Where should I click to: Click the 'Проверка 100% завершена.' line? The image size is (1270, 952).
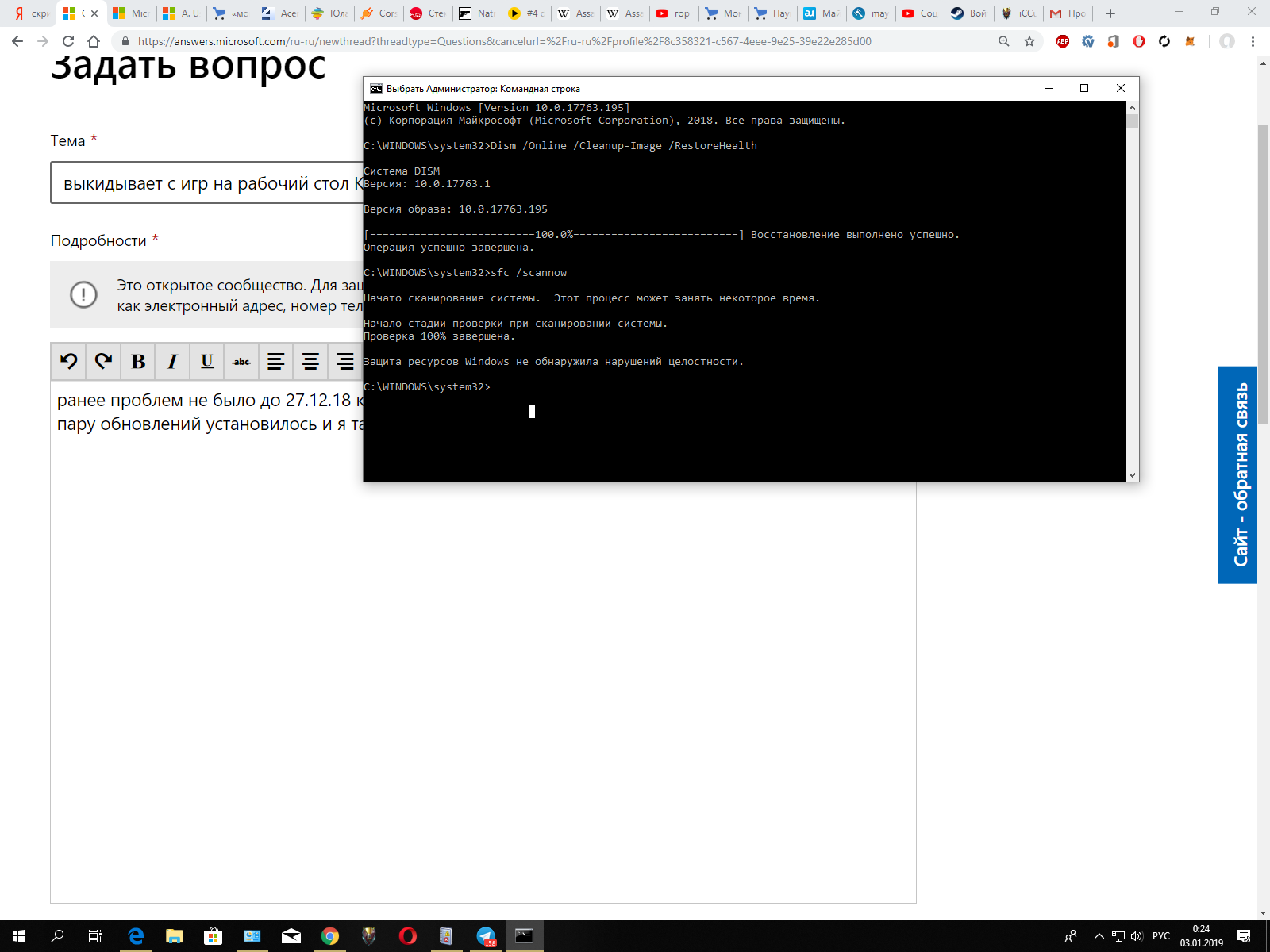[x=439, y=336]
